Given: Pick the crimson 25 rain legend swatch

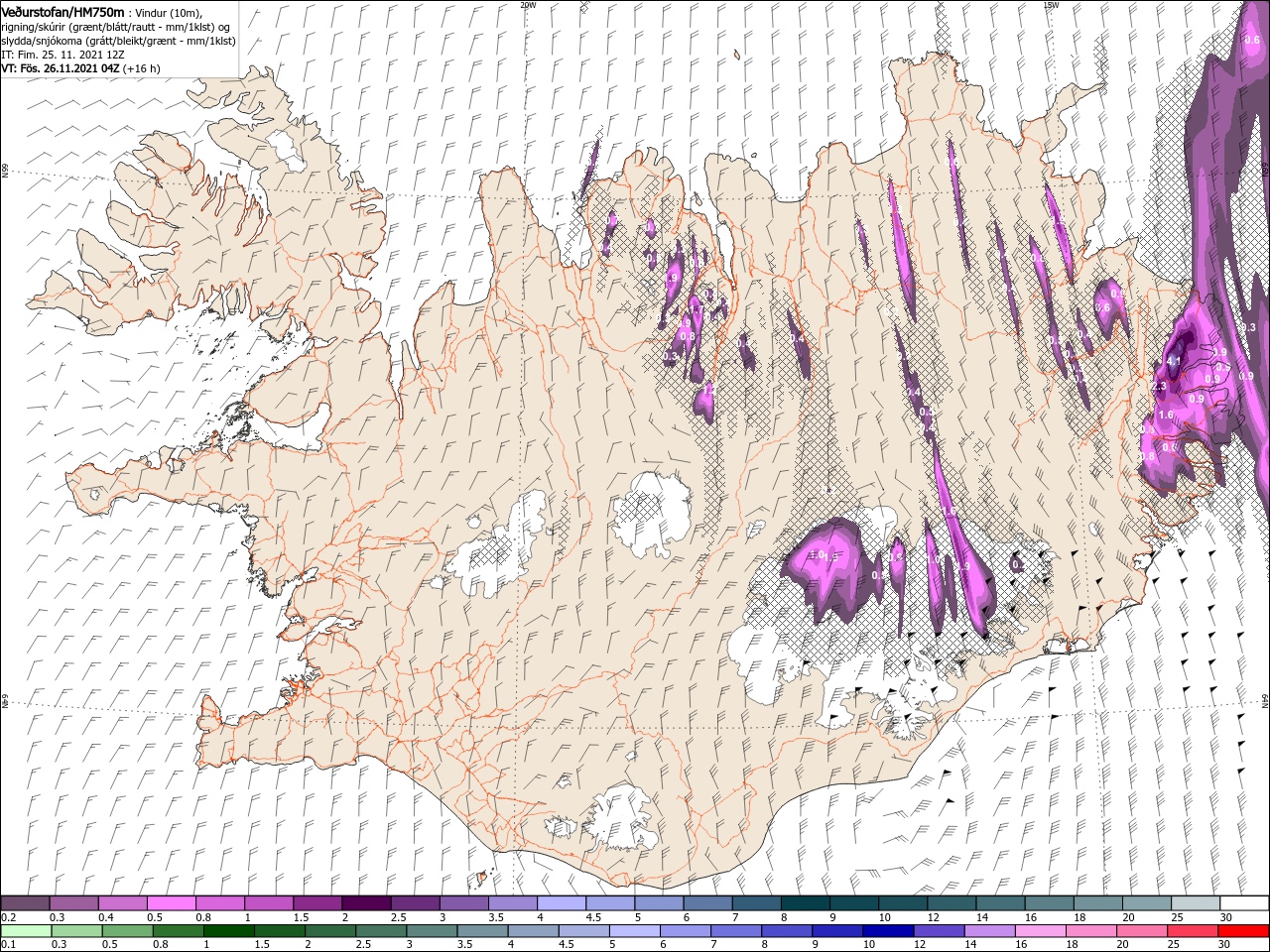Looking at the screenshot, I should [1192, 931].
